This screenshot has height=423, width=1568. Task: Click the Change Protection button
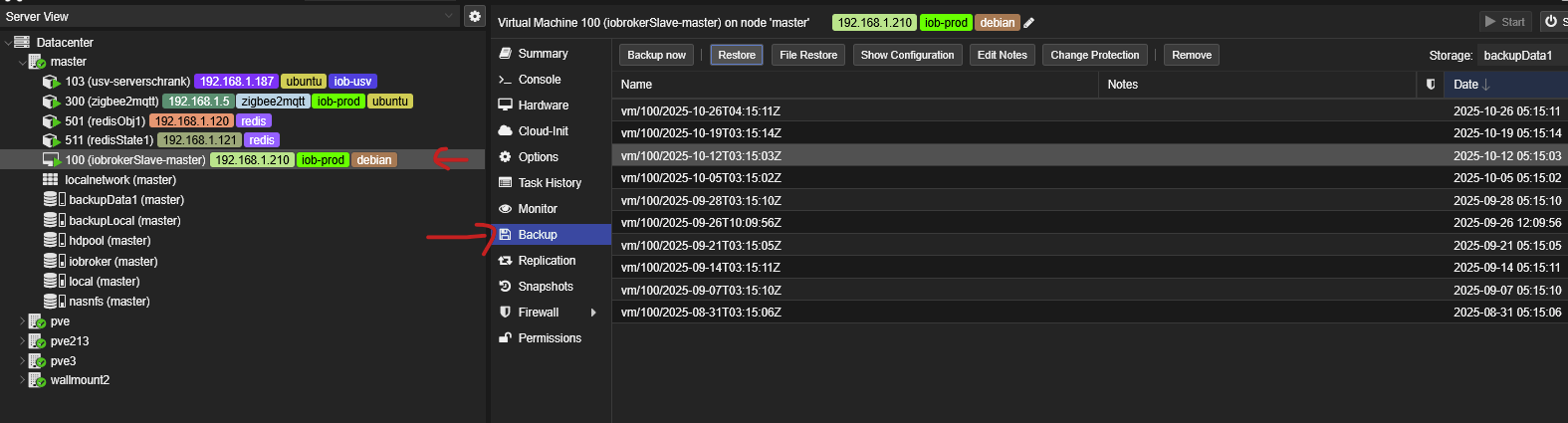tap(1094, 55)
